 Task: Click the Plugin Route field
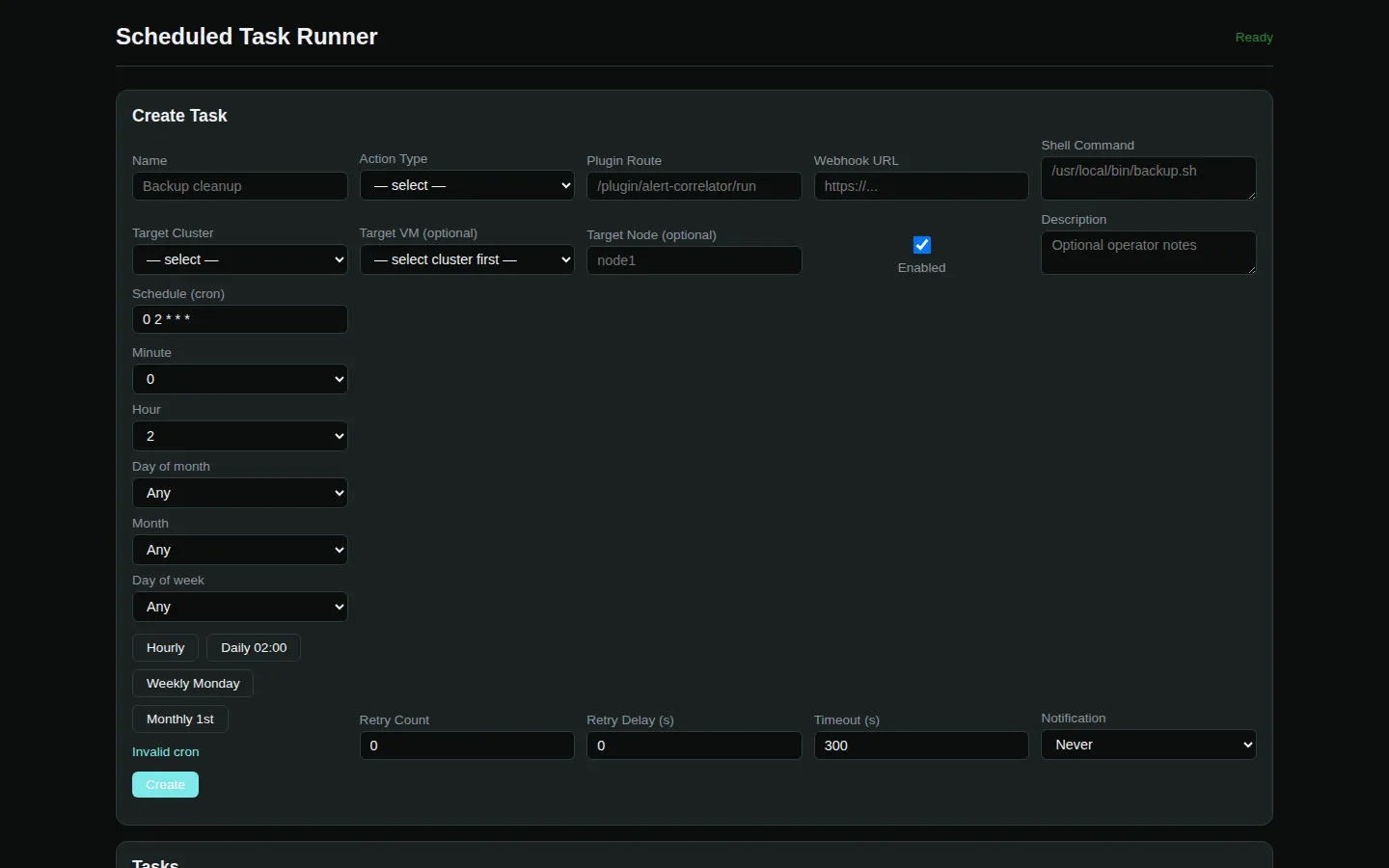694,186
